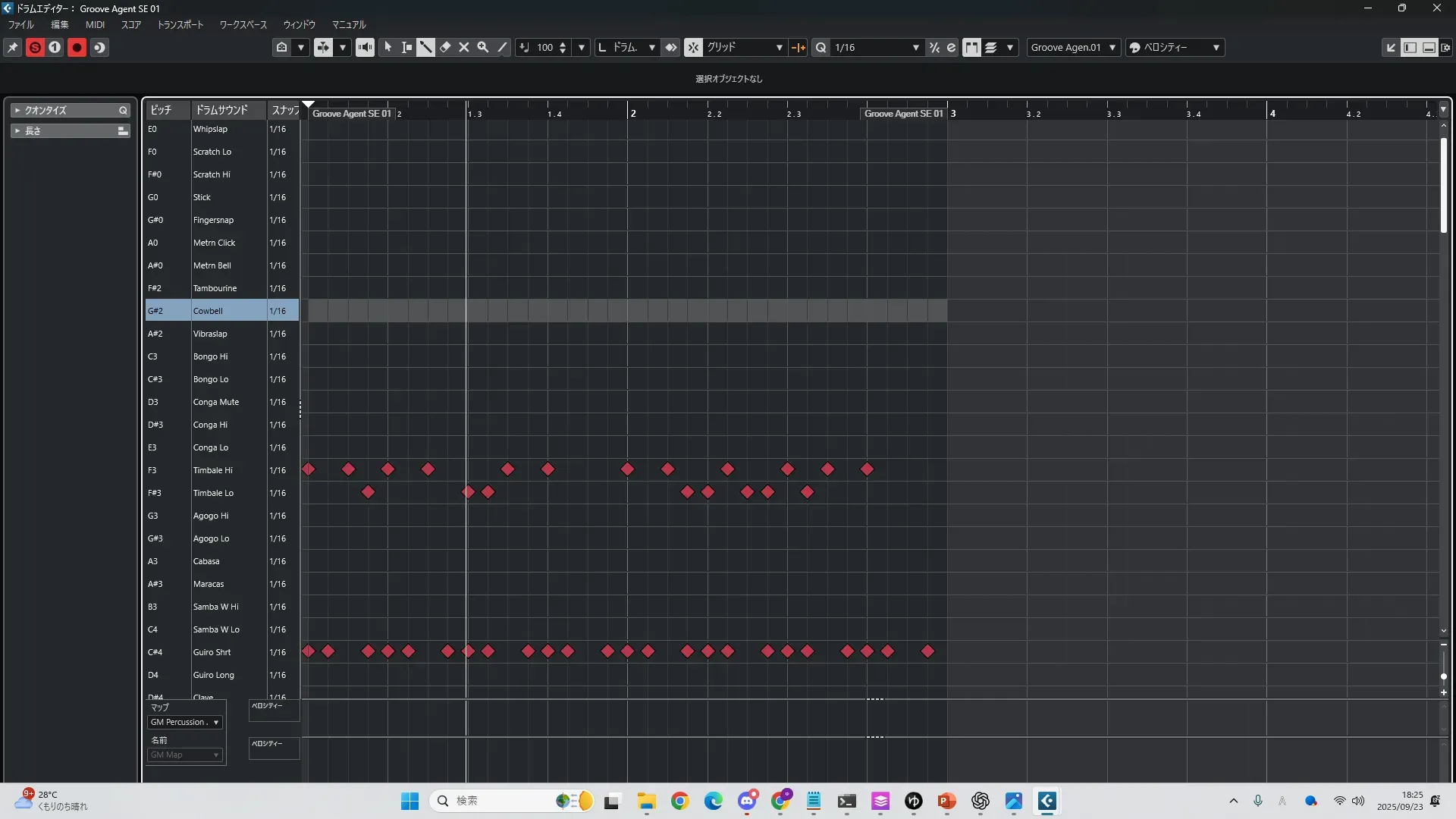Select the Line draw tool

(502, 48)
